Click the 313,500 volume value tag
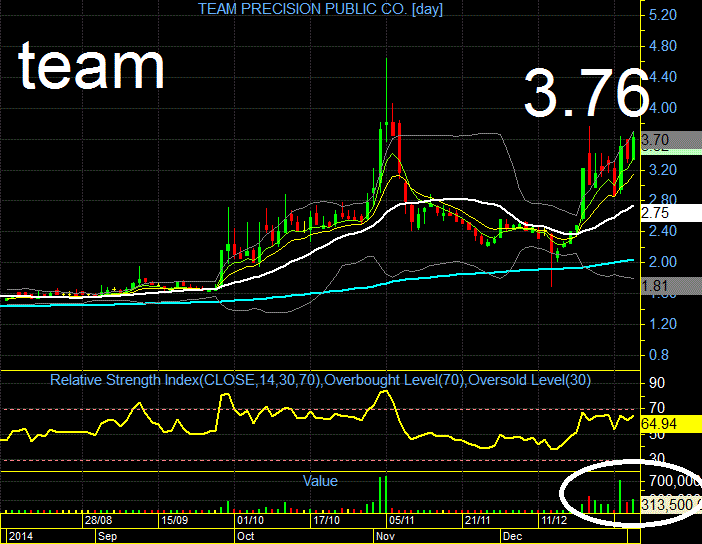This screenshot has height=544, width=702. tap(671, 505)
